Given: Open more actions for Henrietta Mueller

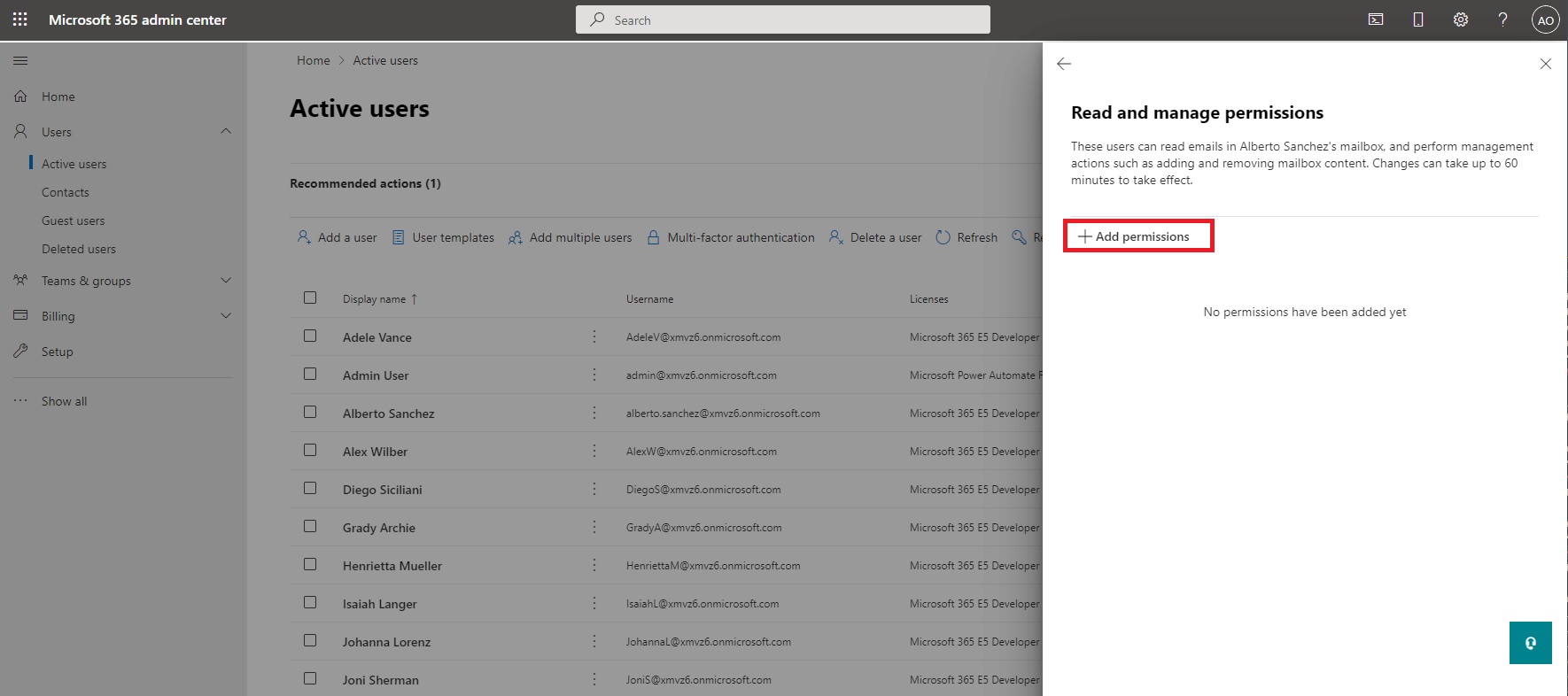Looking at the screenshot, I should click(594, 566).
